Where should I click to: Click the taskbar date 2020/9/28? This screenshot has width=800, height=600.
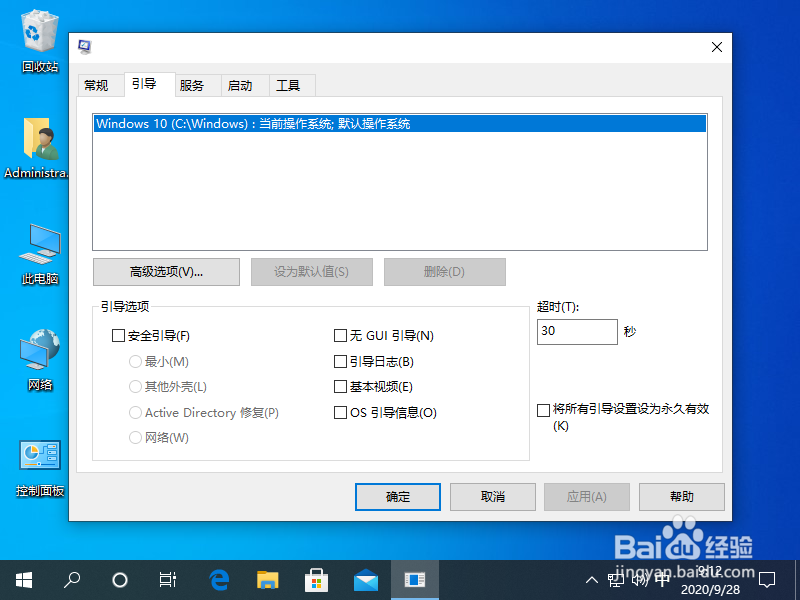pos(710,589)
